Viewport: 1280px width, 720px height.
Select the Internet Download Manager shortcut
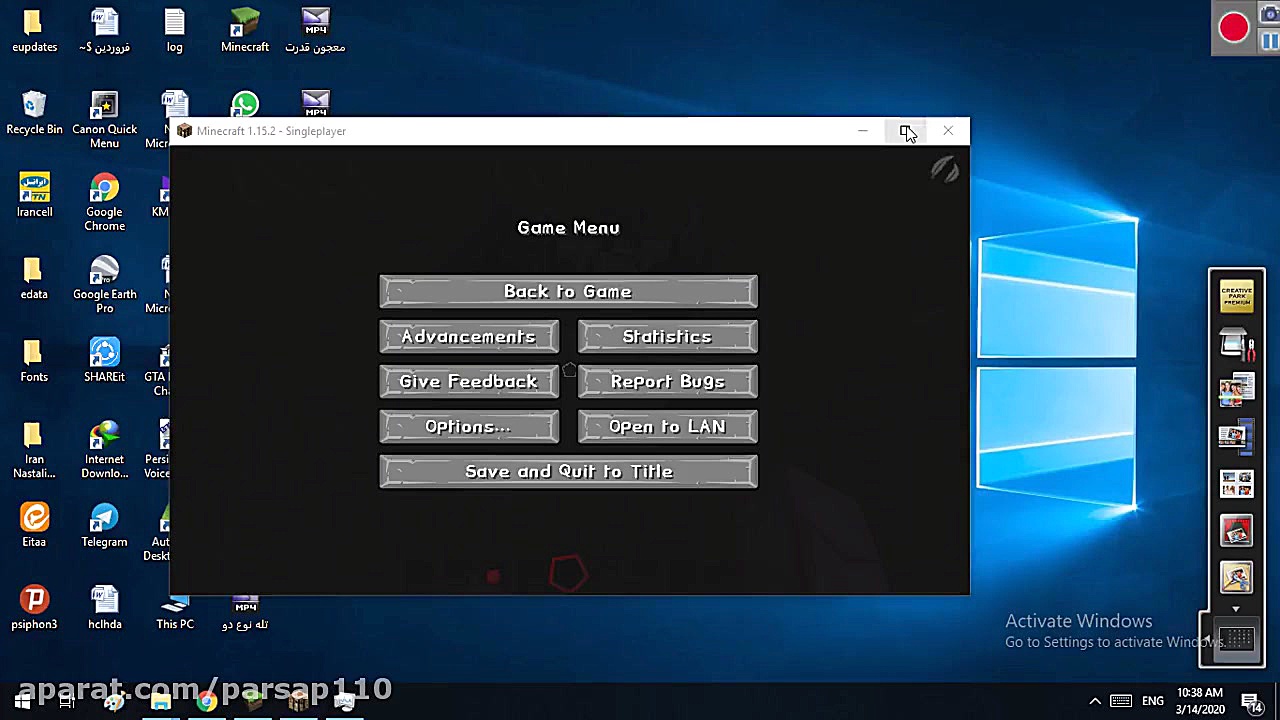(x=104, y=450)
